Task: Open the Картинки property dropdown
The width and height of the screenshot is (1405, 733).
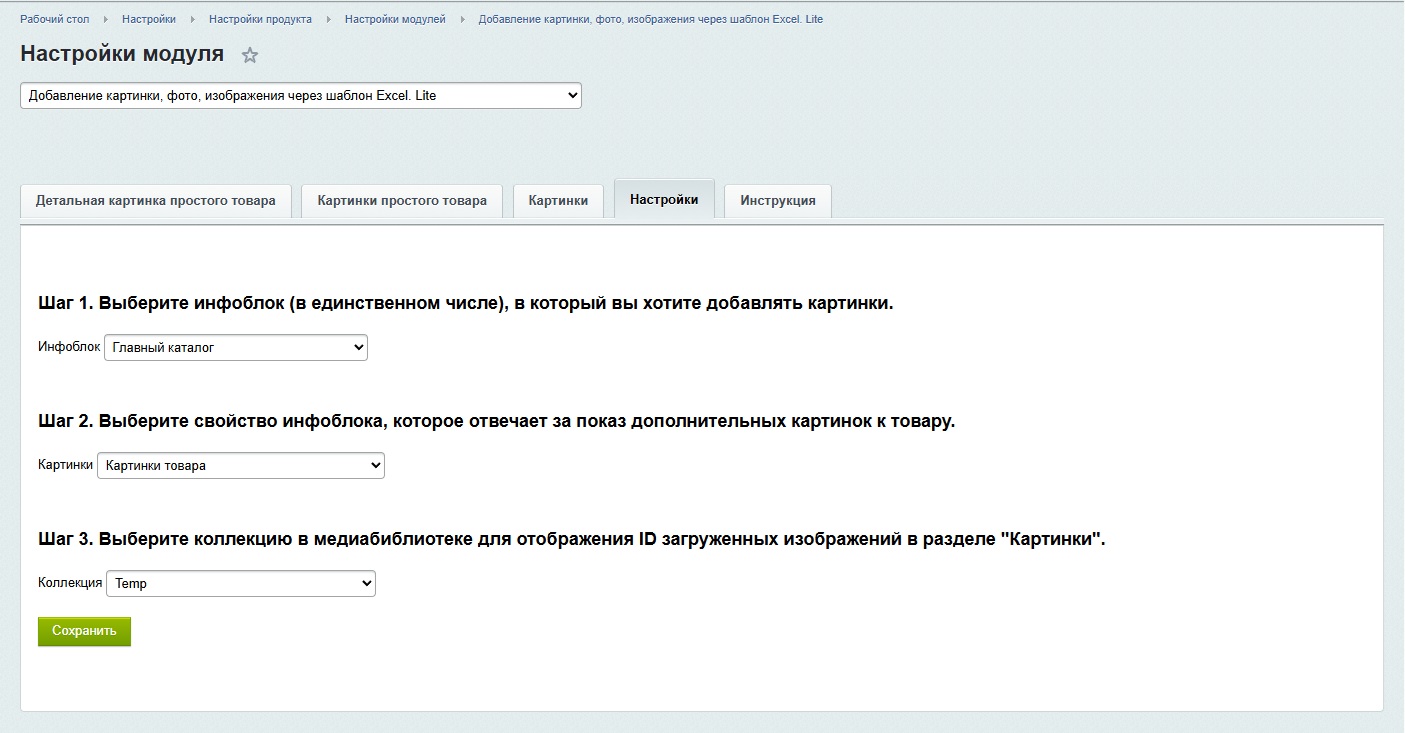Action: click(240, 466)
